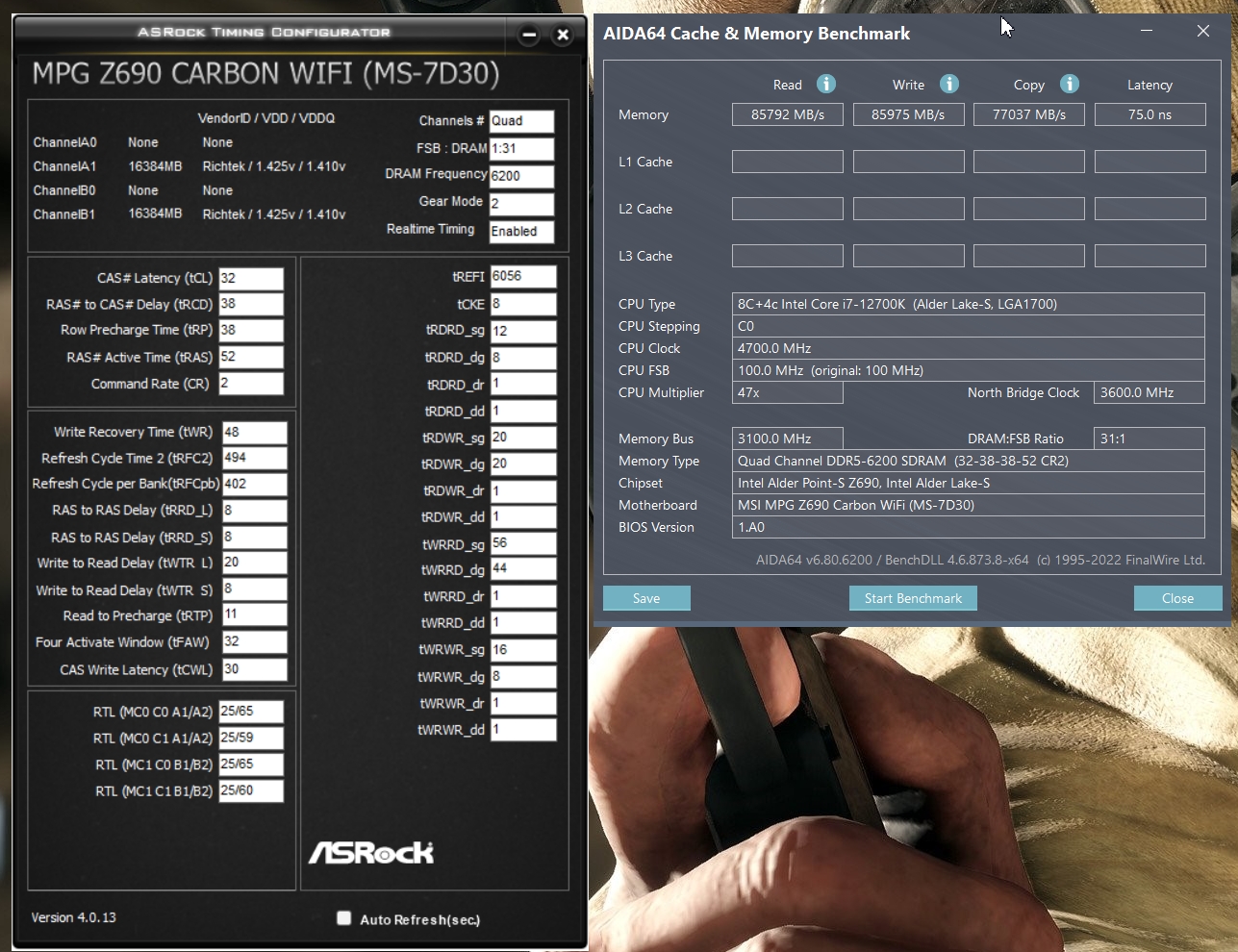Click the Memory Read result 85792 MB/s

pyautogui.click(x=788, y=114)
